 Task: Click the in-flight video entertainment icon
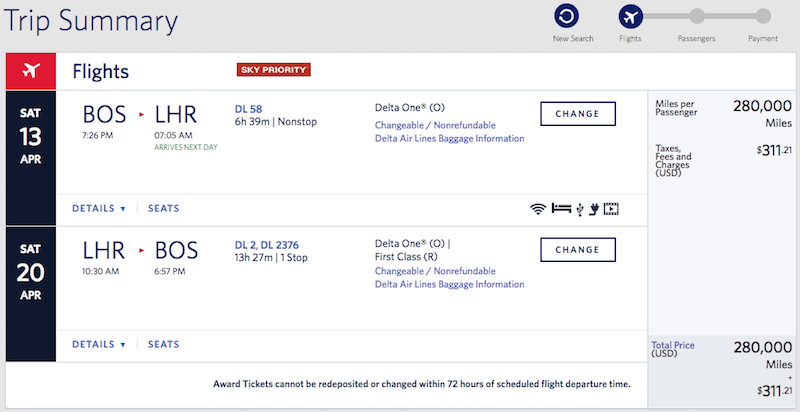[x=611, y=209]
